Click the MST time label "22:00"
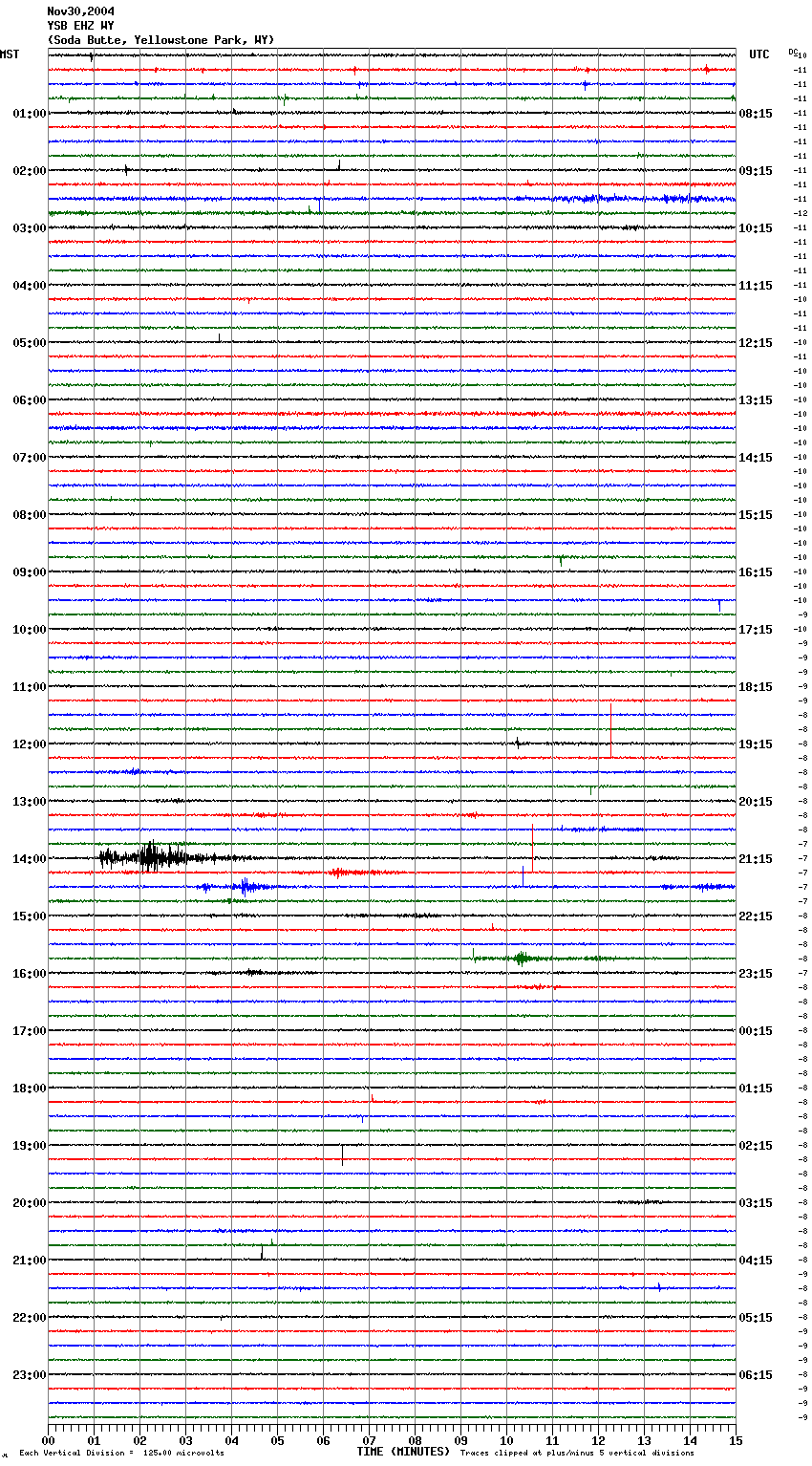This screenshot has height=1466, width=812. (30, 1318)
